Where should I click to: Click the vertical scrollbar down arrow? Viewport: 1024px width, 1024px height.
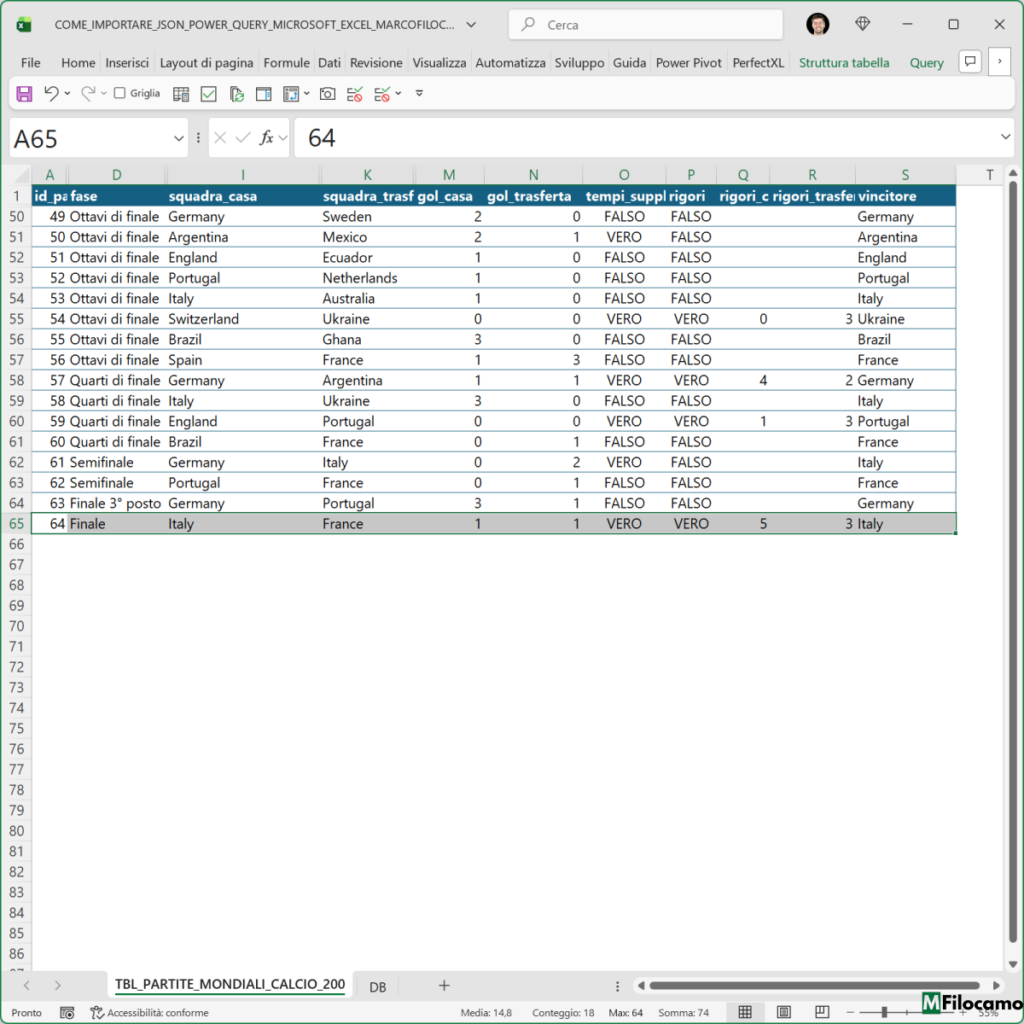point(1012,964)
